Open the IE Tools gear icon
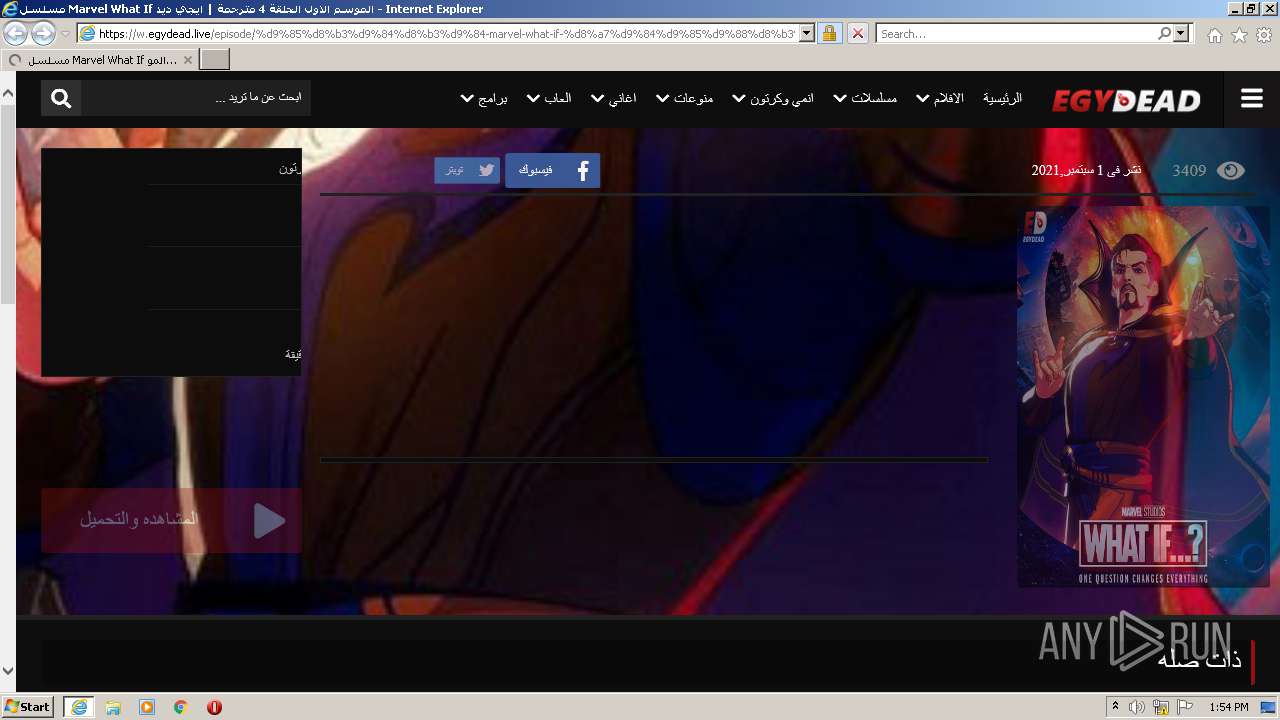Screen dimensions: 1280x720 (1264, 35)
